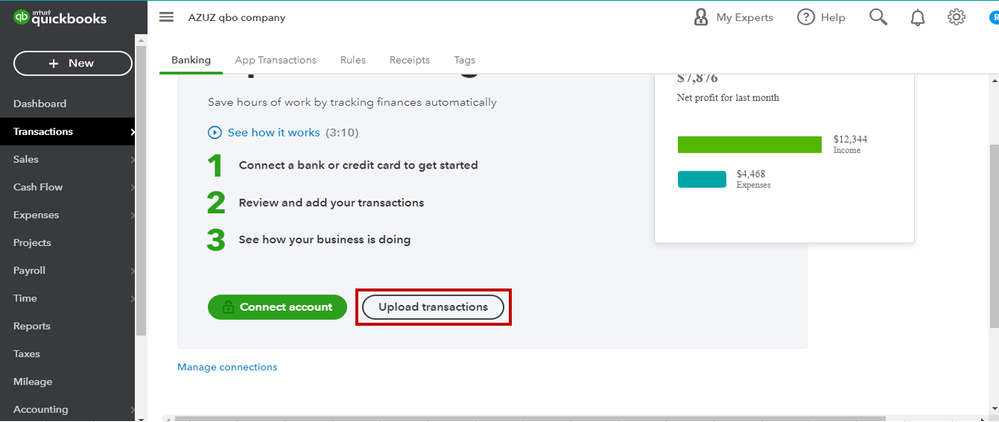Click the + New button
This screenshot has height=422, width=999.
pos(72,63)
